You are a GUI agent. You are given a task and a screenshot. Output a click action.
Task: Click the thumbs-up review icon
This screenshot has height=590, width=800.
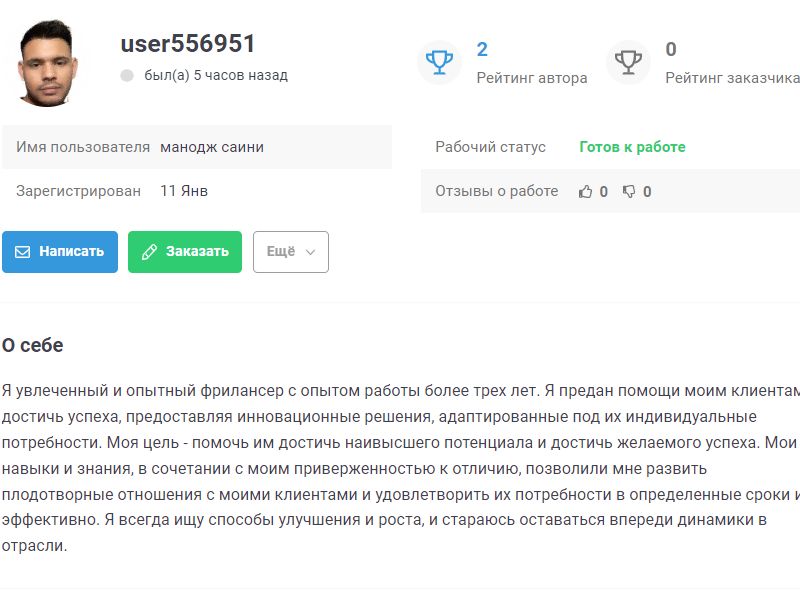coord(586,191)
